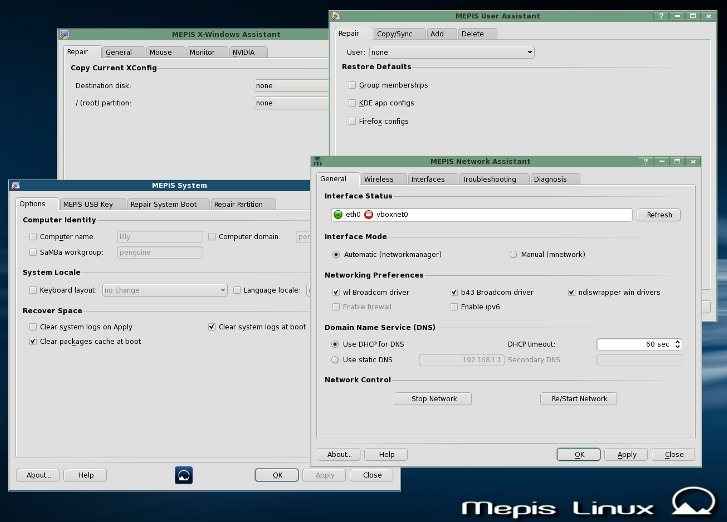Click the Refresh interface status button
727x522 pixels.
coord(659,215)
